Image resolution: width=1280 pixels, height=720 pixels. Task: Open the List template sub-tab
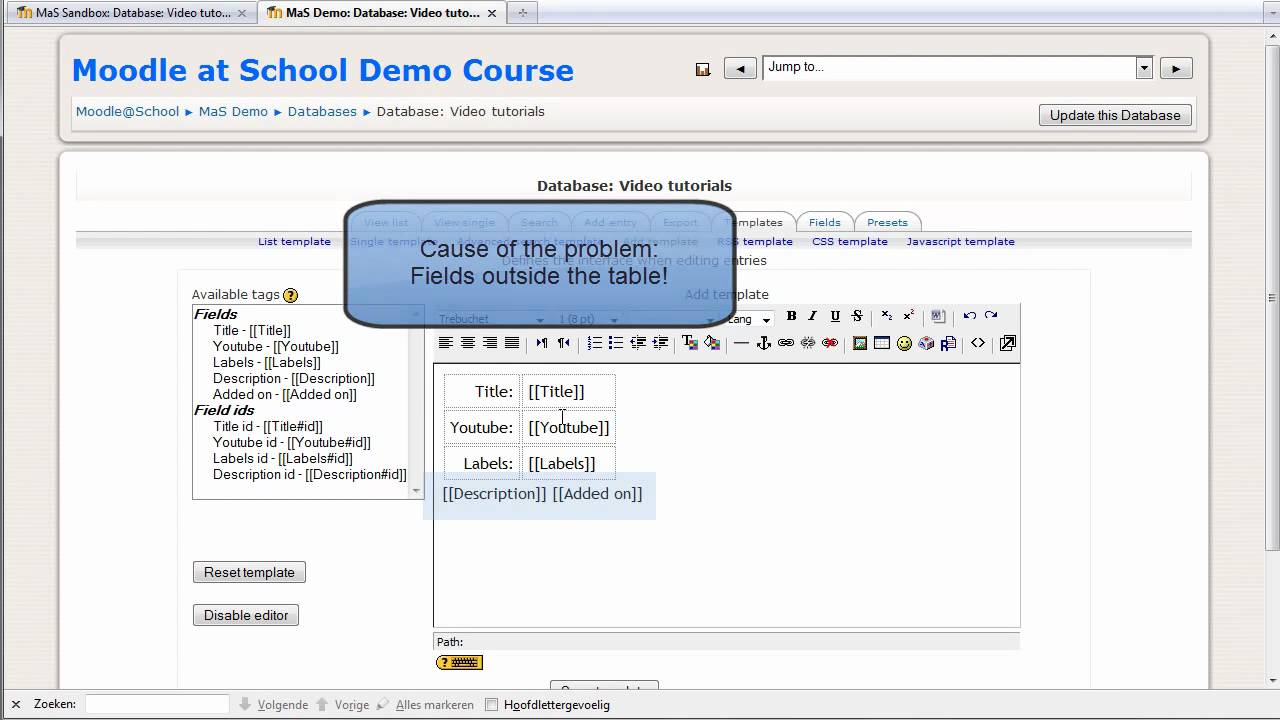[x=294, y=241]
